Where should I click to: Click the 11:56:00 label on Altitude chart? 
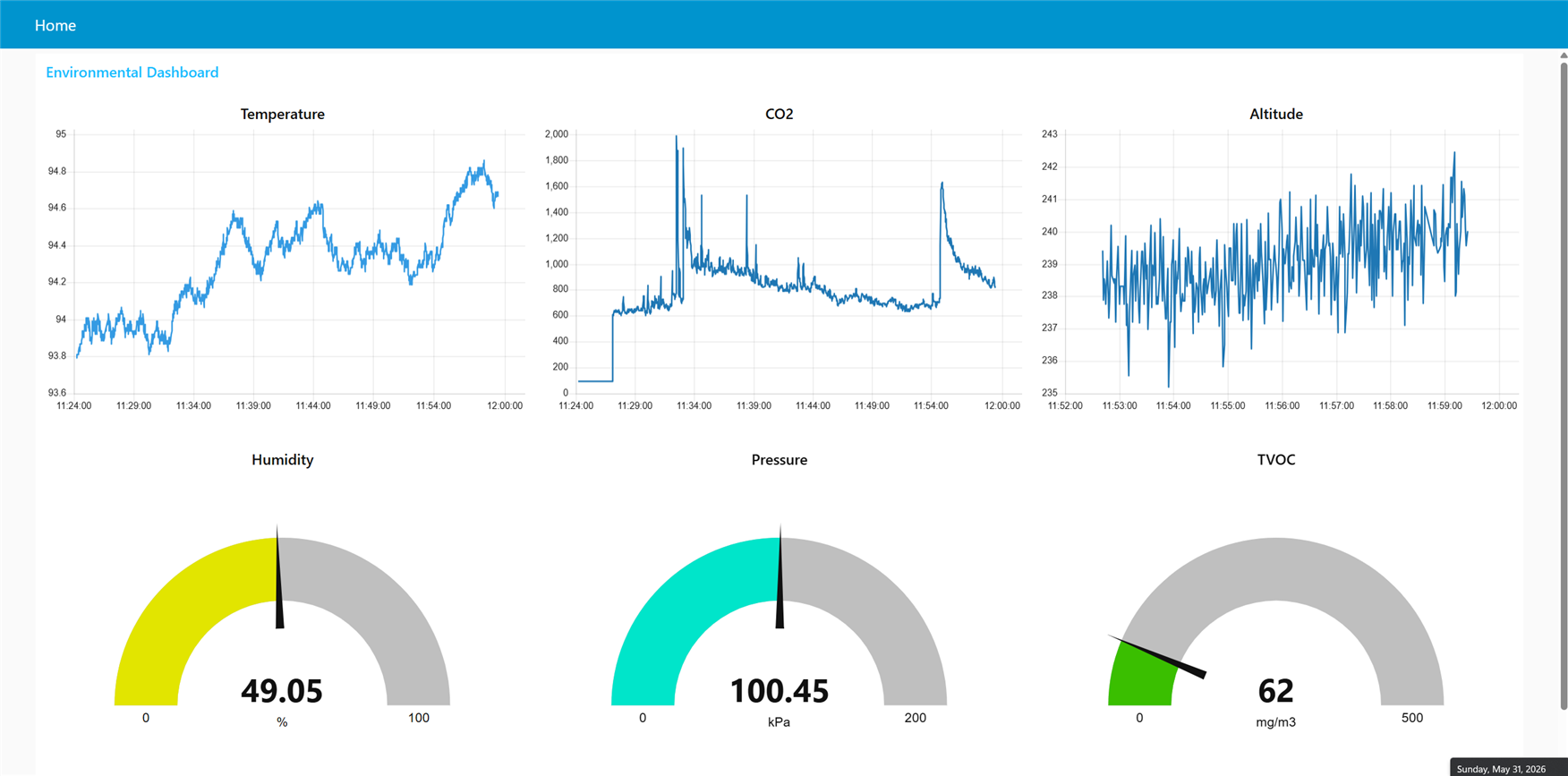tap(1282, 405)
